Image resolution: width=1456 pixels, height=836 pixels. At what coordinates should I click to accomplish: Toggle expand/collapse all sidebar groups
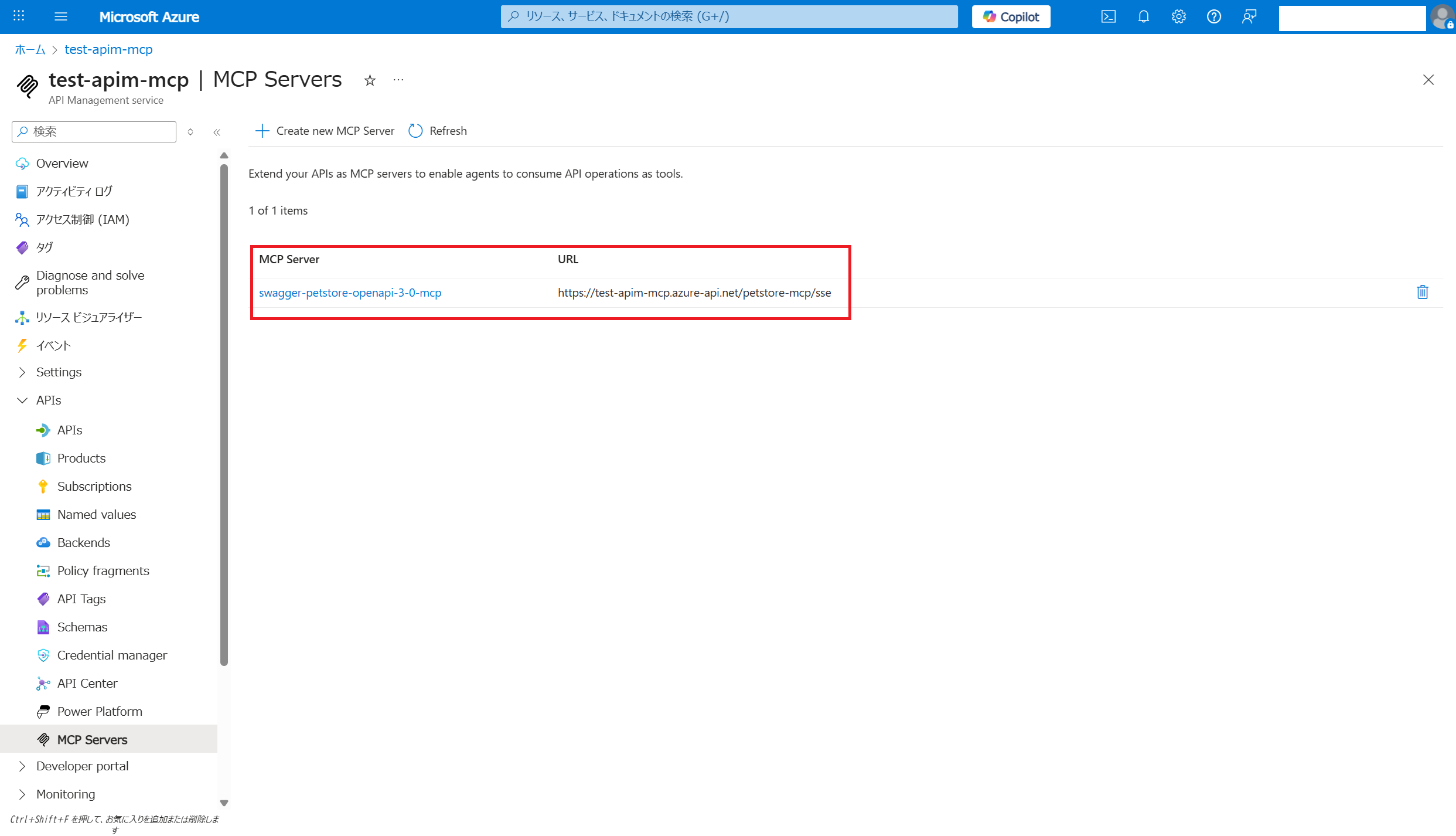click(x=190, y=132)
